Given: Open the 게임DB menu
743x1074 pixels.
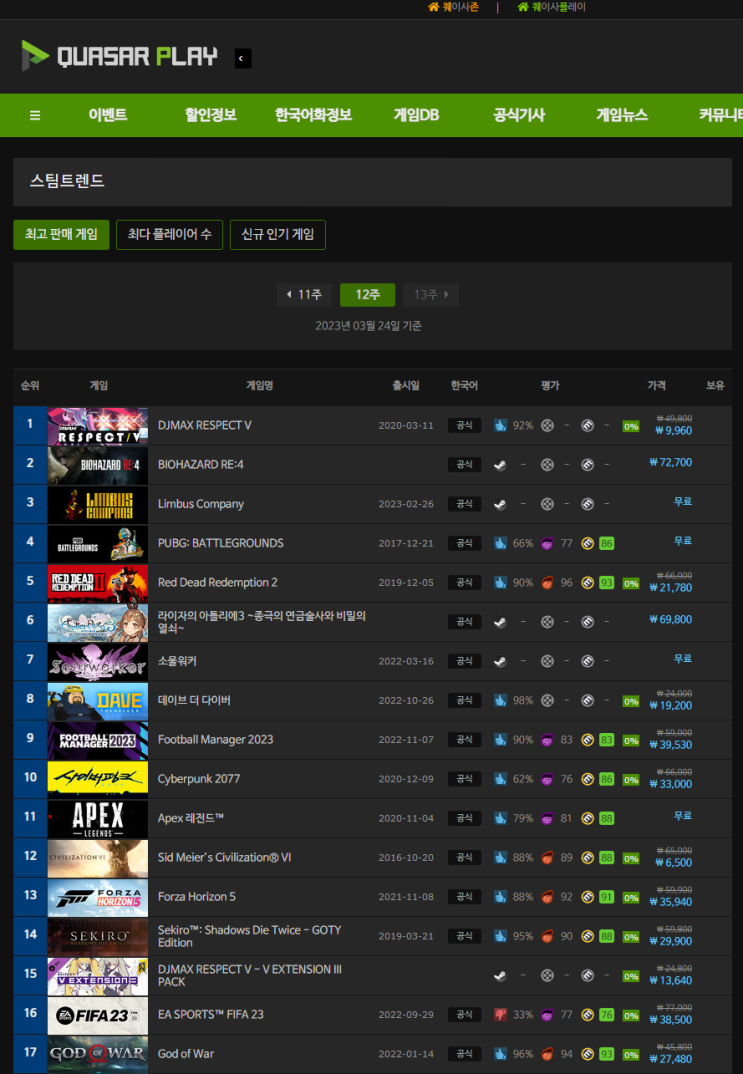Looking at the screenshot, I should (416, 115).
